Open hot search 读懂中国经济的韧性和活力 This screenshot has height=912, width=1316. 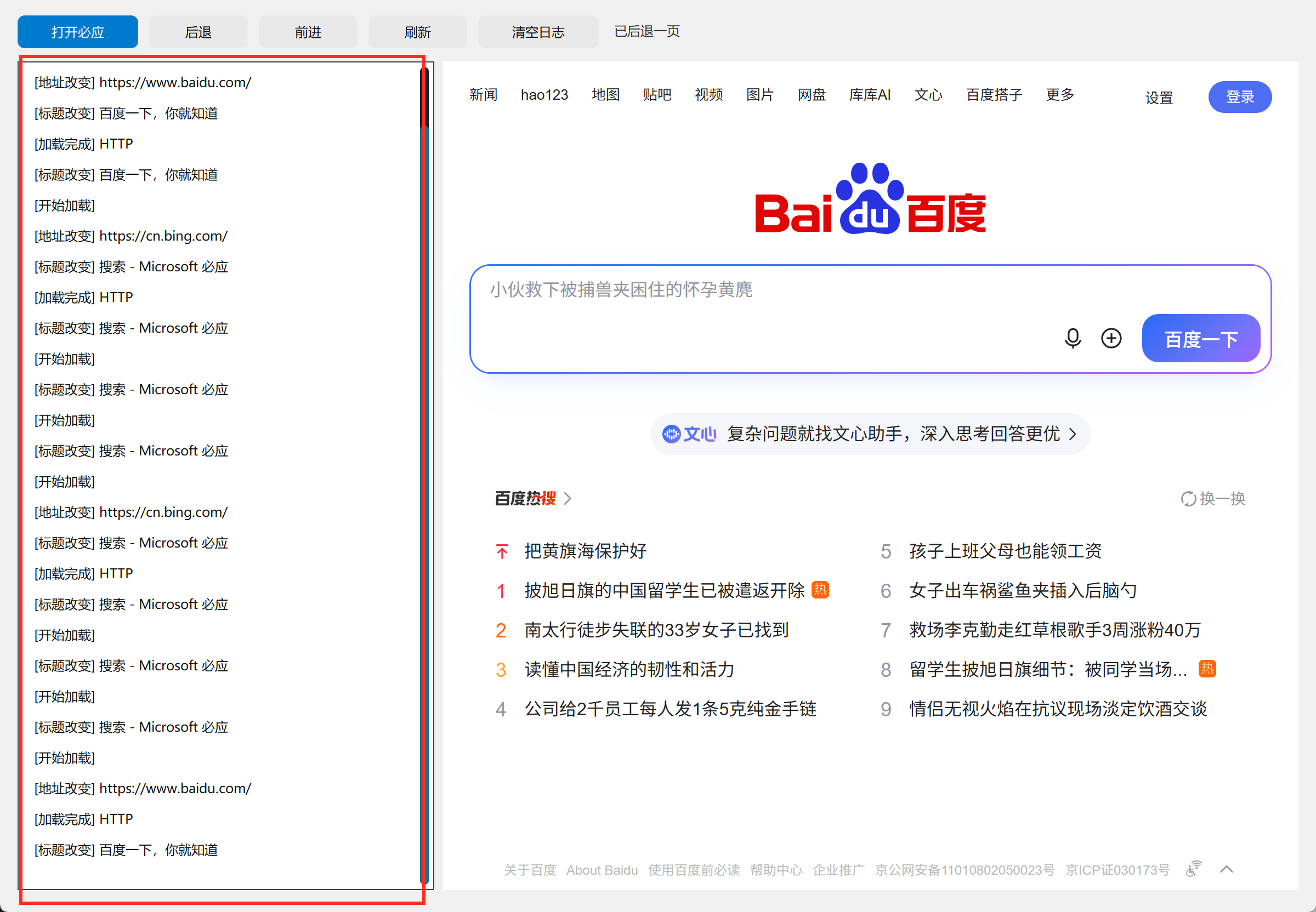629,669
